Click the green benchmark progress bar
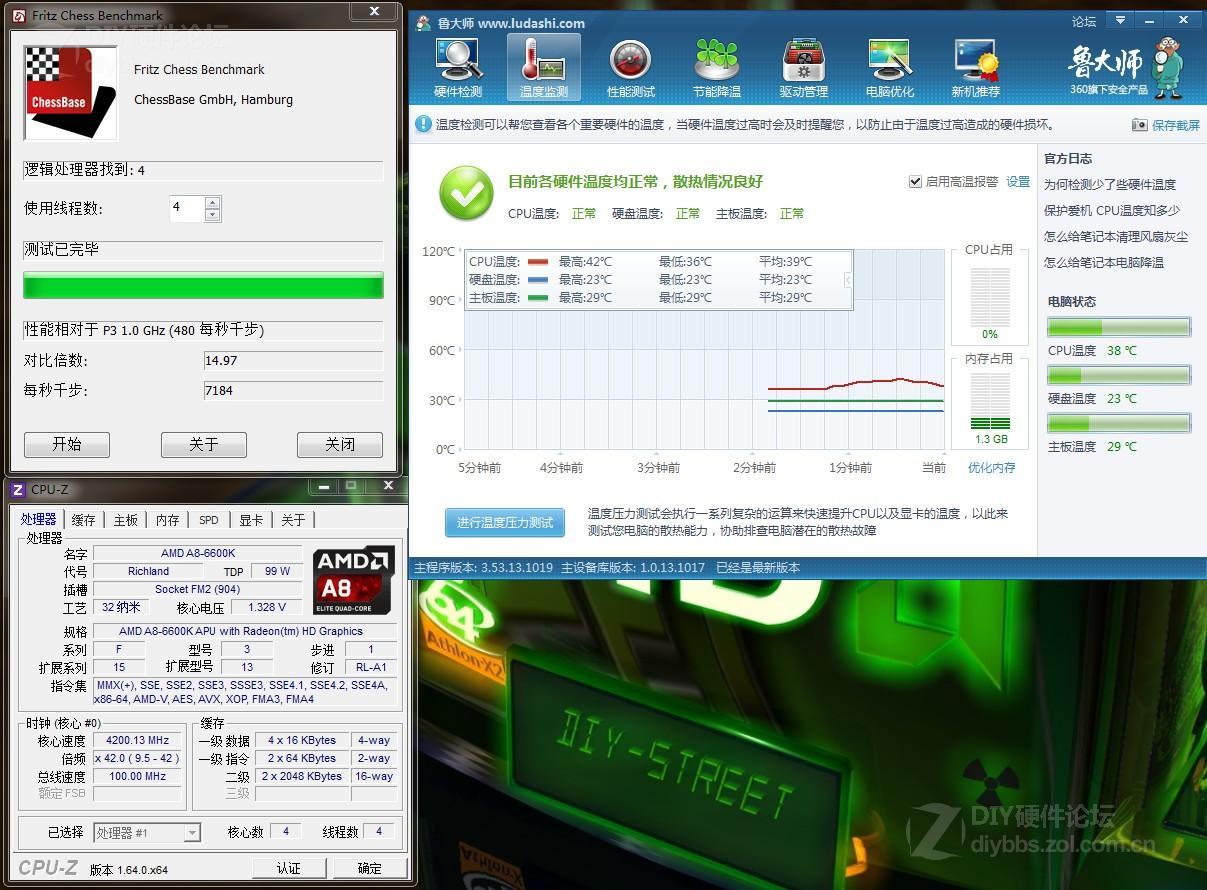Screen dimensions: 1207x890 pos(203,285)
